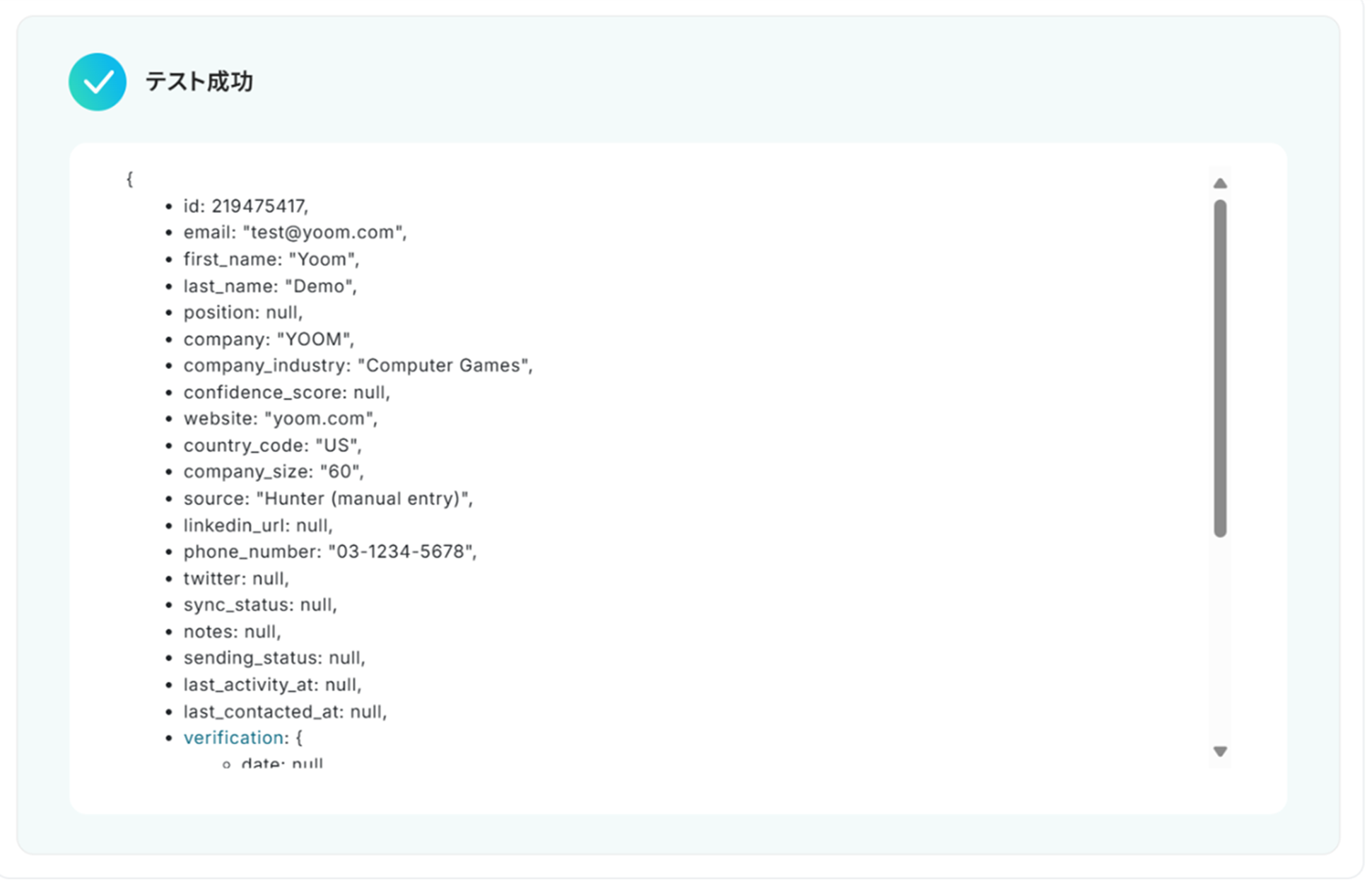Click the company_industry Computer Games entry
The image size is (1372, 880).
click(x=358, y=365)
